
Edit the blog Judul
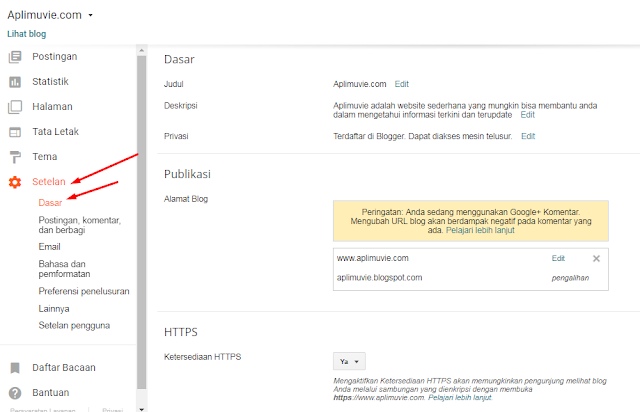point(402,84)
